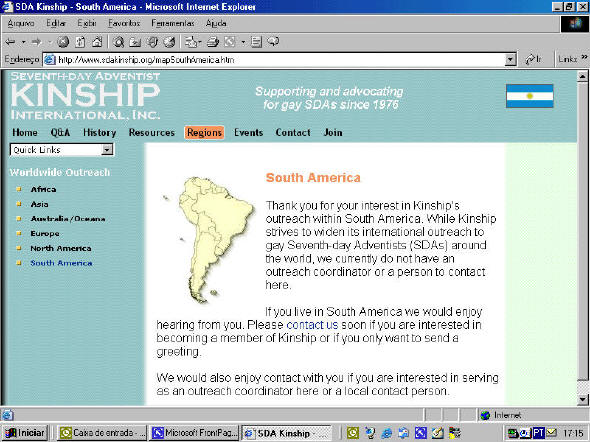Switch to Caixa de entrada taskbar window
This screenshot has height=442, width=590.
tap(102, 433)
